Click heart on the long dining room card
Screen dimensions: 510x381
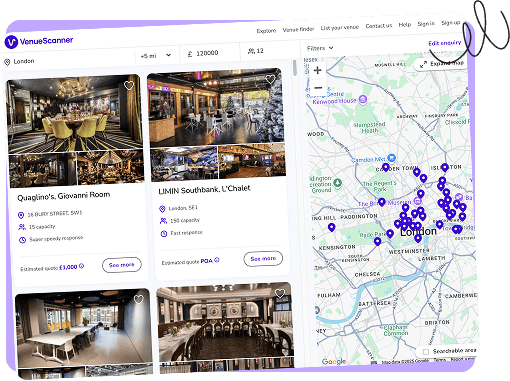[280, 293]
